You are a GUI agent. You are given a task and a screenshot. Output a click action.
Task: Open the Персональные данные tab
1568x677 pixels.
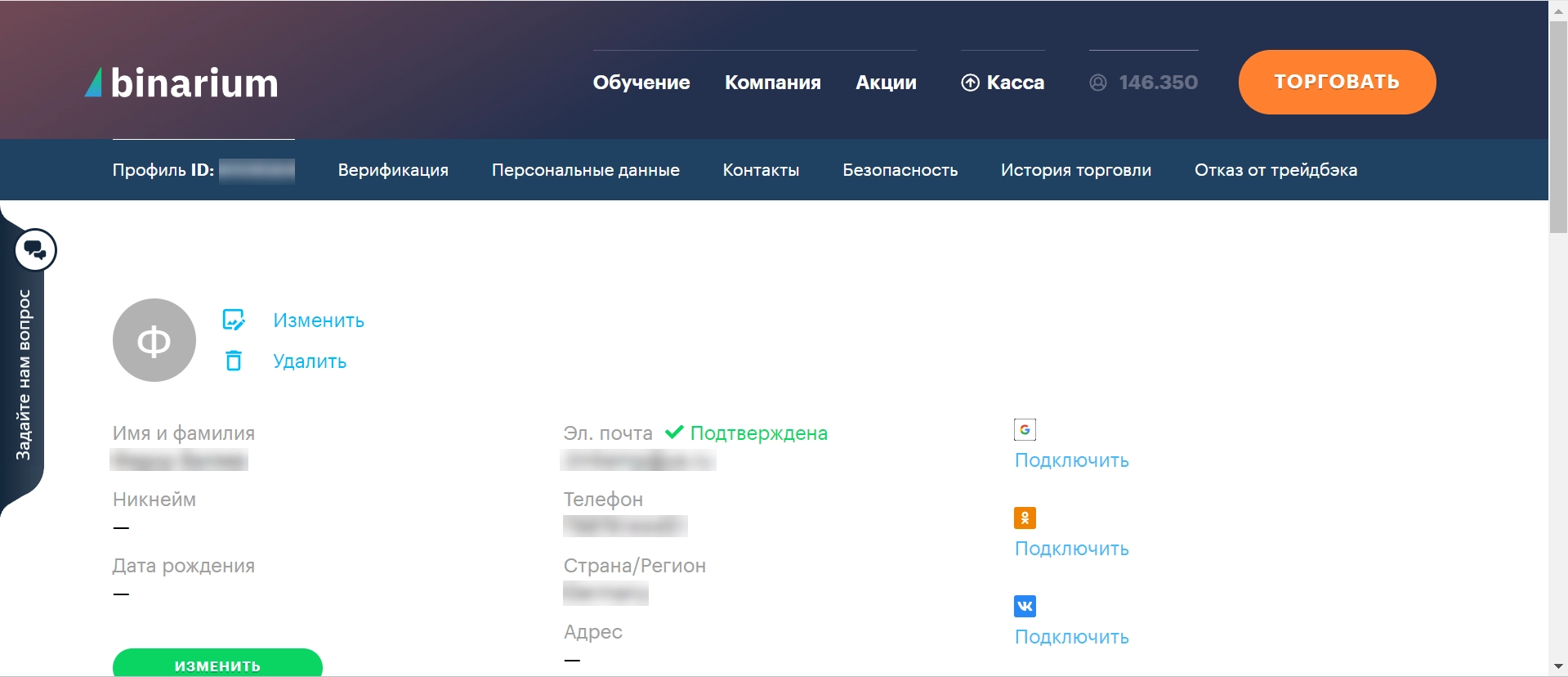[x=585, y=170]
